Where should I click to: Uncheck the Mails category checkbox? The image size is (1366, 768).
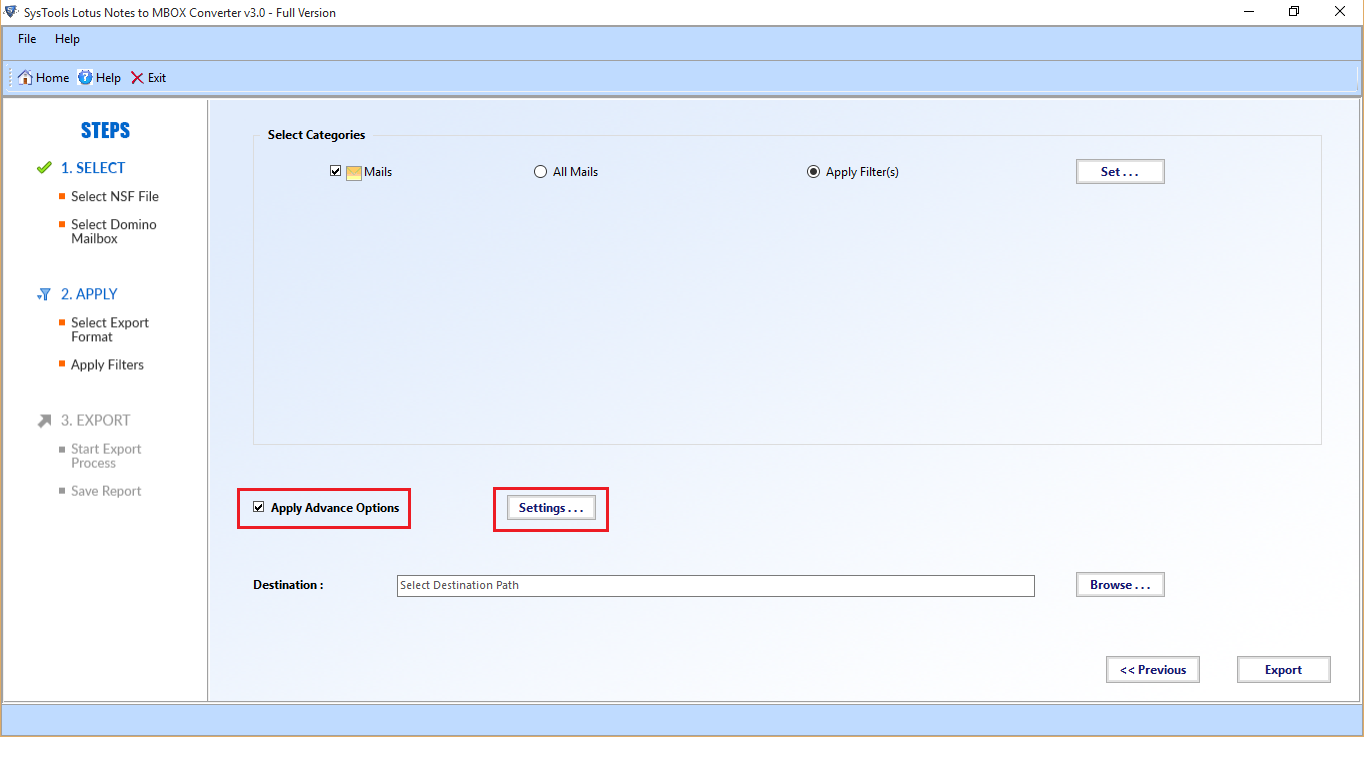pyautogui.click(x=336, y=171)
